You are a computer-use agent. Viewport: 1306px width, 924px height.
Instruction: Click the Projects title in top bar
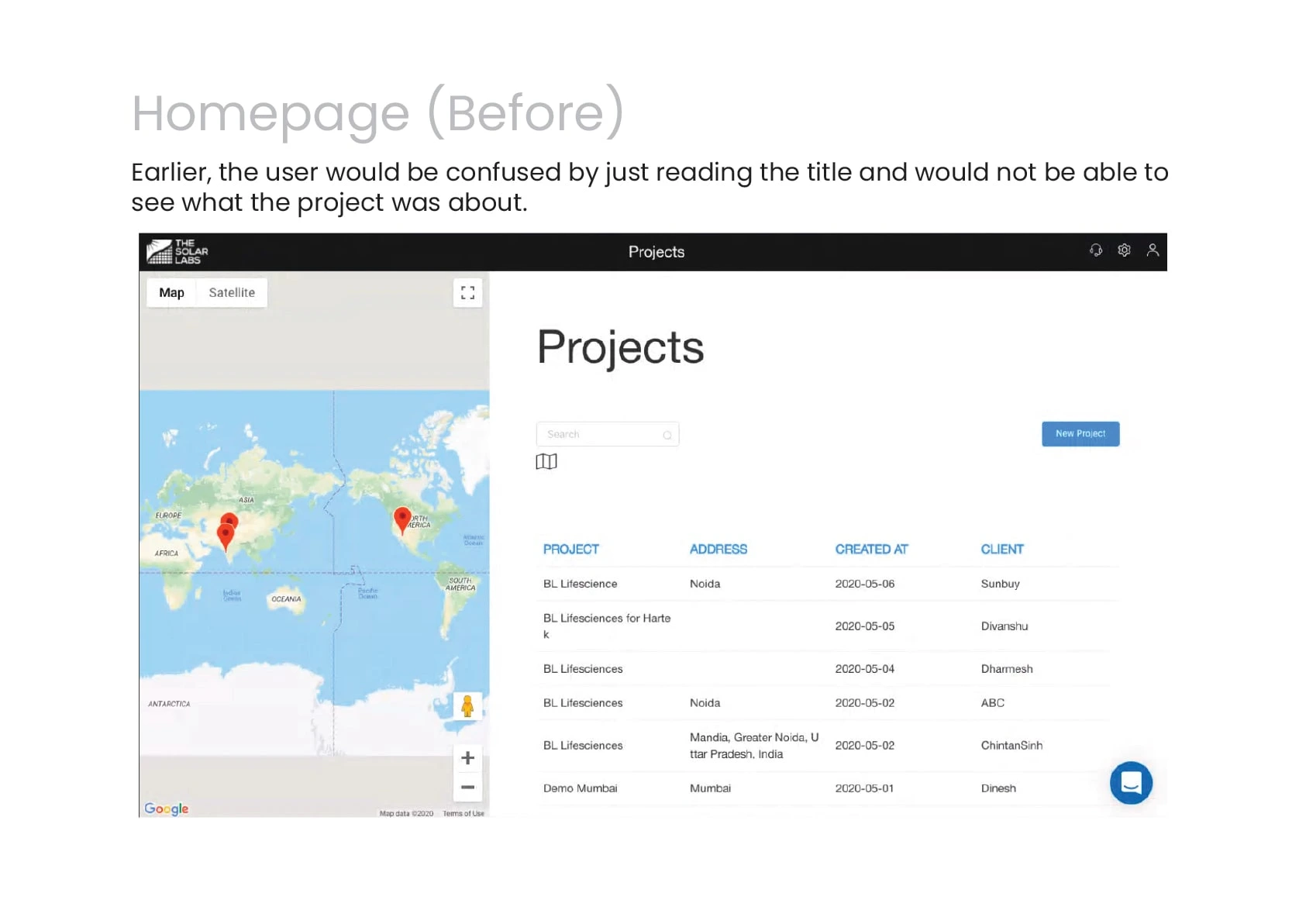click(656, 252)
